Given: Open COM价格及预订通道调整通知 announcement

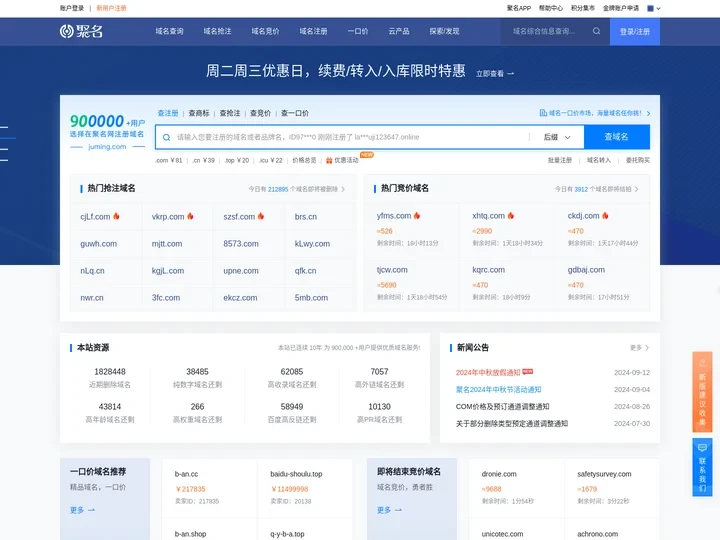Looking at the screenshot, I should coord(502,406).
